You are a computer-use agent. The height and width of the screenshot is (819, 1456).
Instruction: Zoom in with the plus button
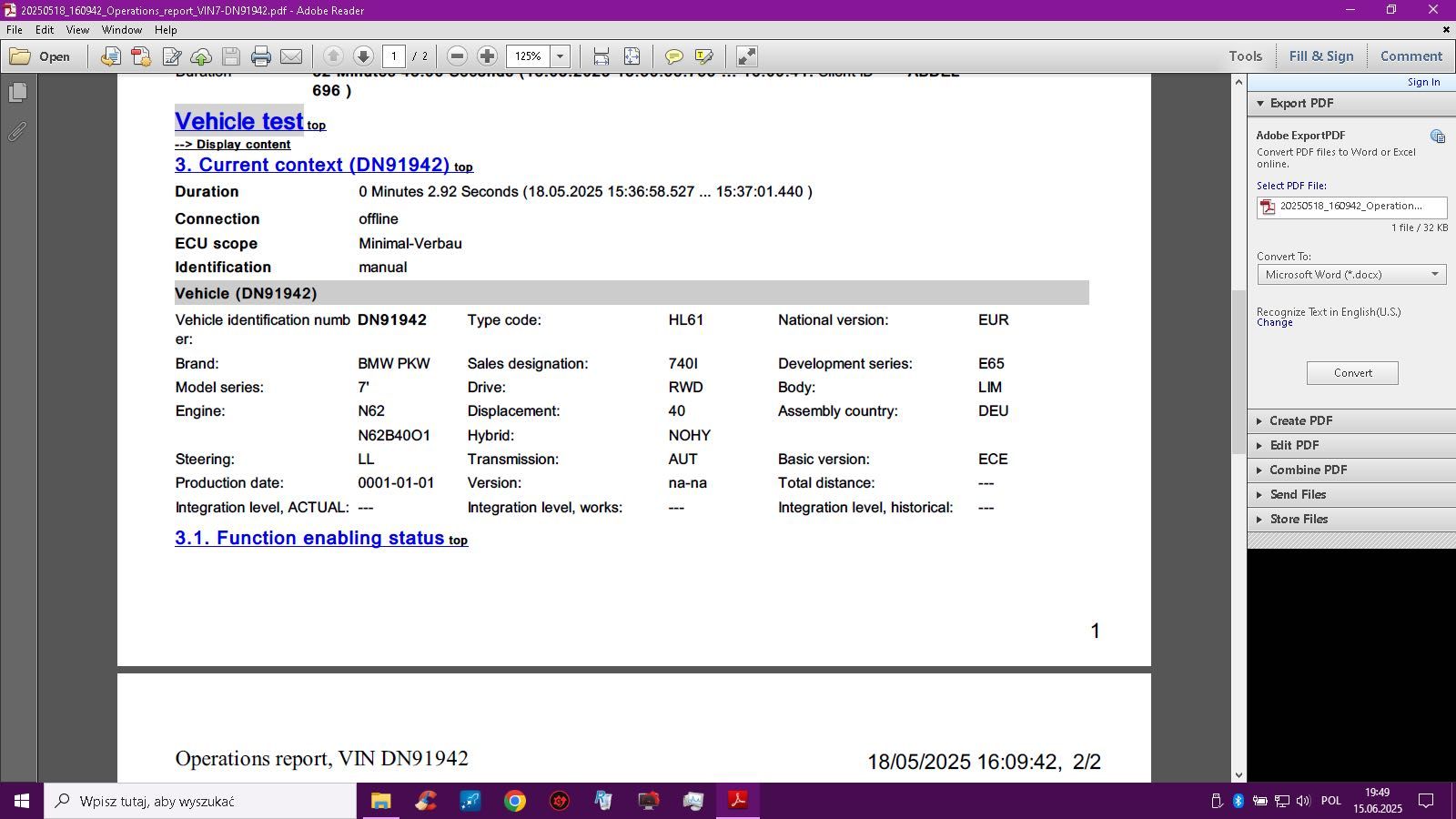pos(488,56)
